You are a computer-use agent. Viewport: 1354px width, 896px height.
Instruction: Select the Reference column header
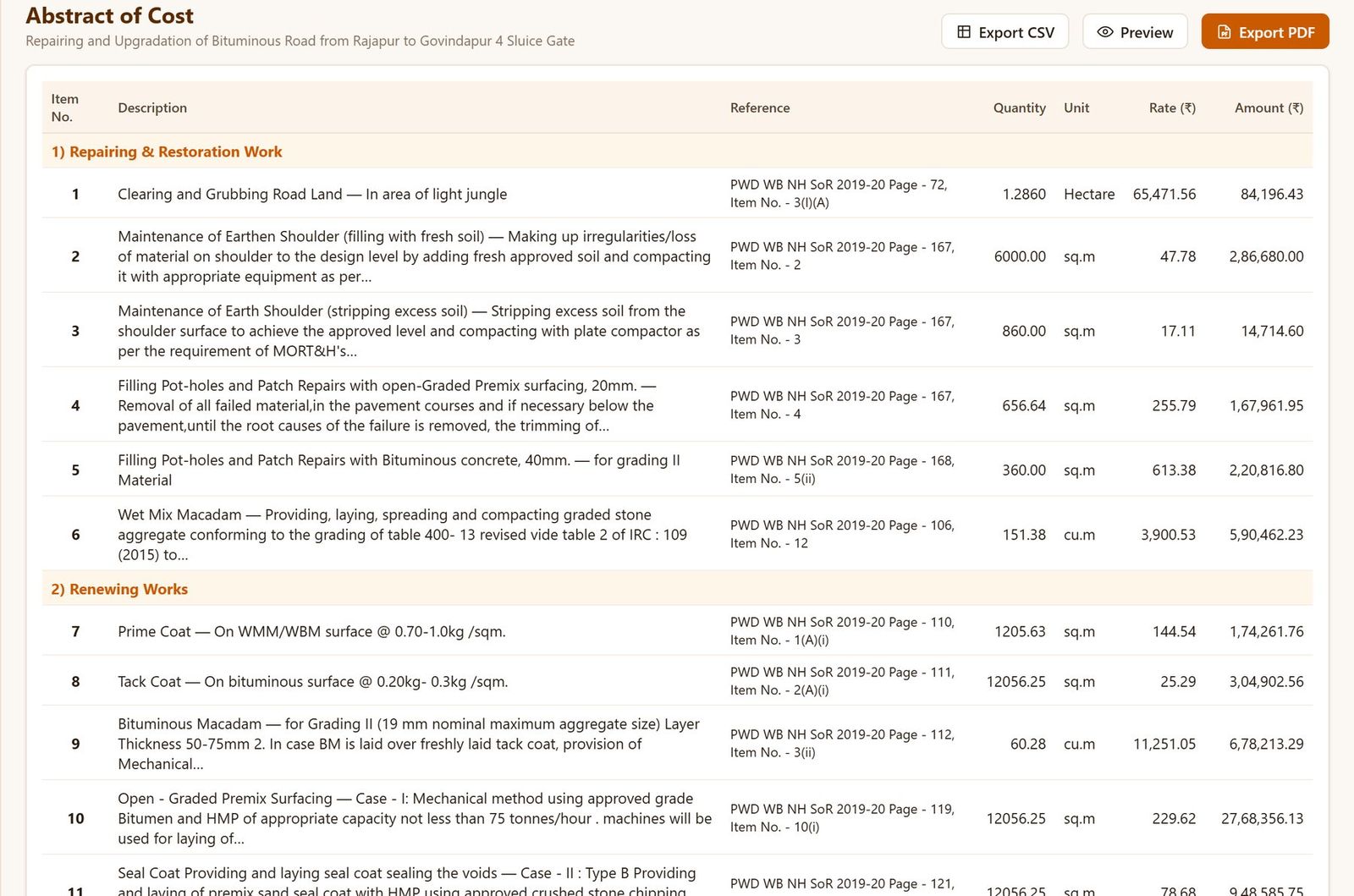760,107
